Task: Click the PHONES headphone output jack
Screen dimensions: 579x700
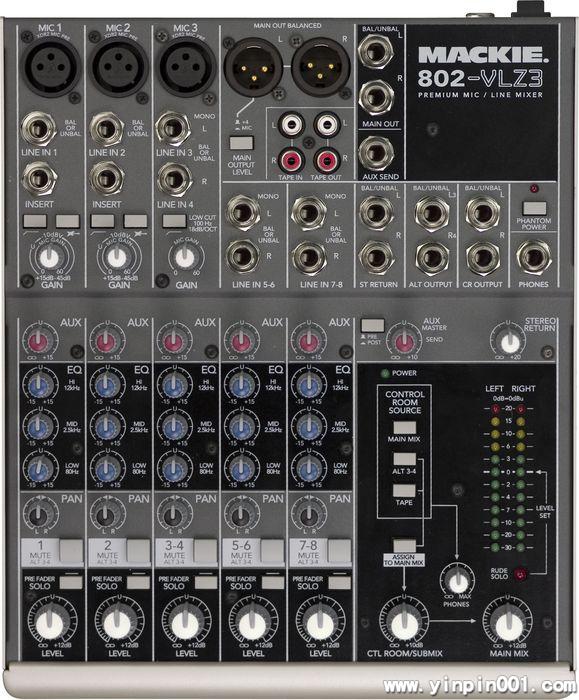Action: pyautogui.click(x=533, y=257)
